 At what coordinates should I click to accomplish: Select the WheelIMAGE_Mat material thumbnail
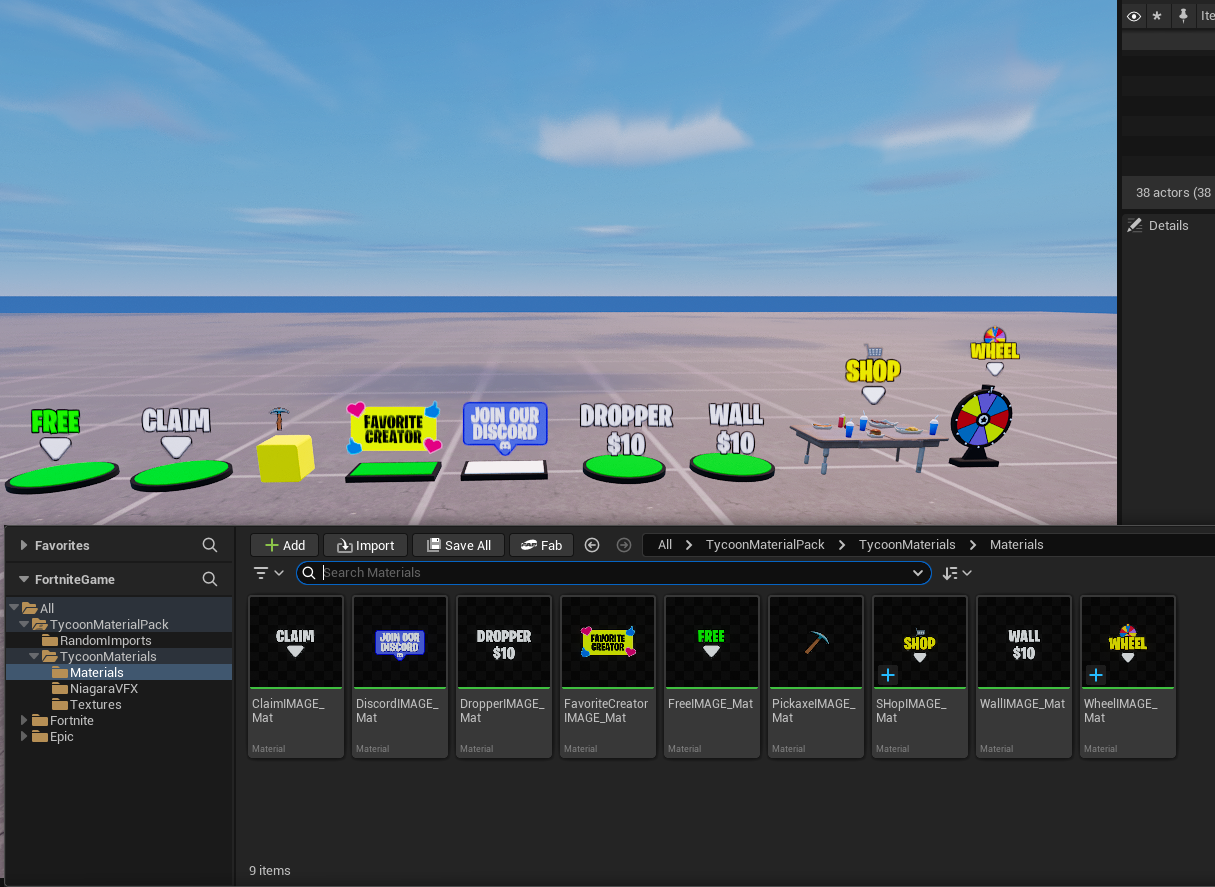click(x=1128, y=642)
